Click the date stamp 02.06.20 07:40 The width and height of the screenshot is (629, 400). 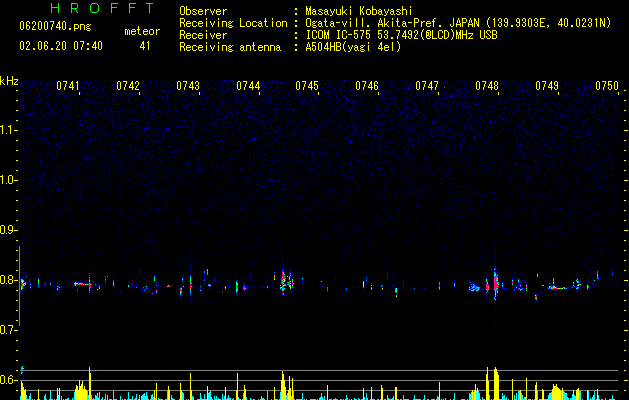click(x=61, y=46)
